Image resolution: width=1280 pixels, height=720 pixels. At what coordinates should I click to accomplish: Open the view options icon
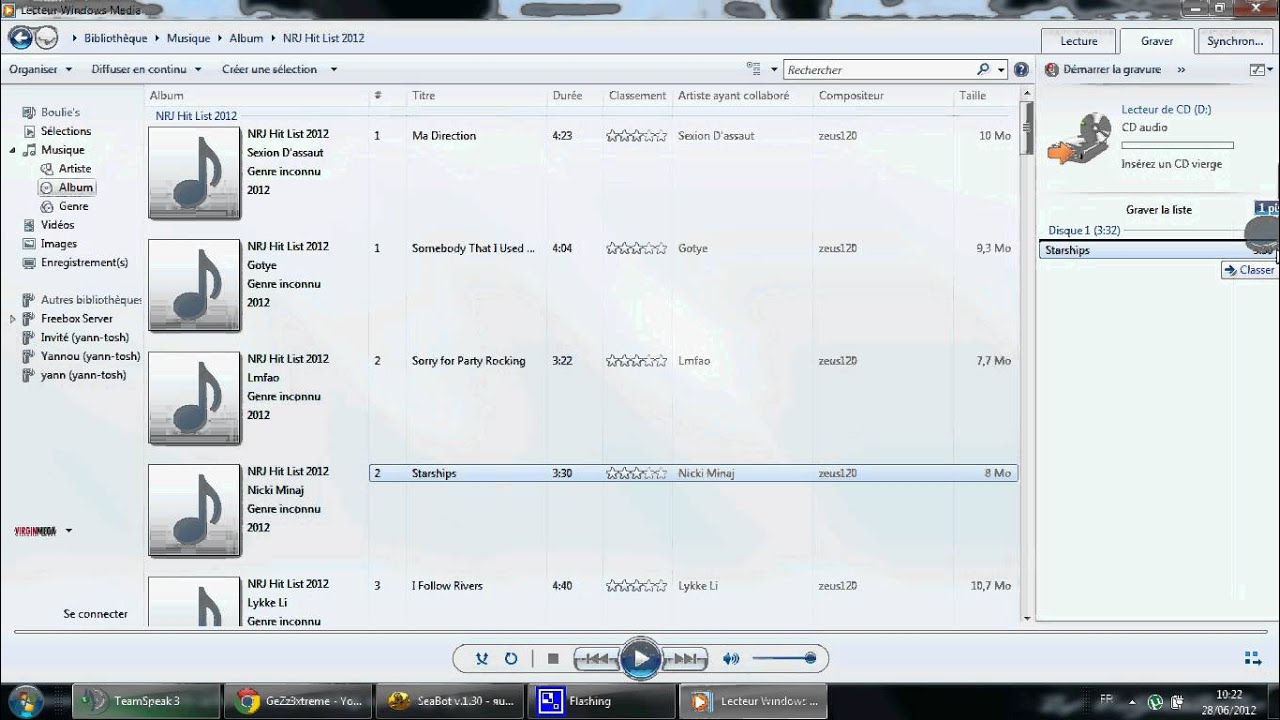pos(754,69)
